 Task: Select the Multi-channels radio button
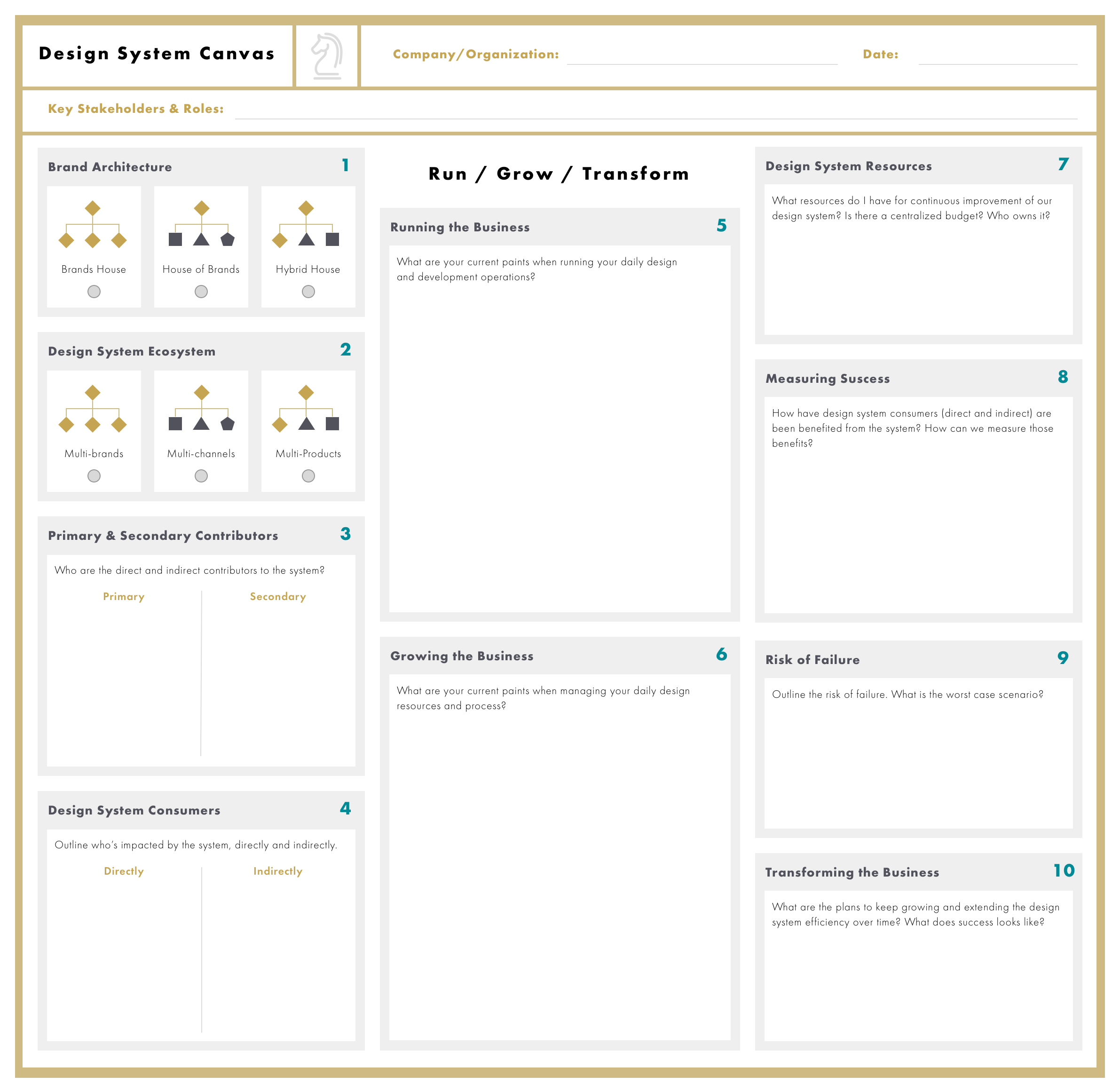(201, 476)
